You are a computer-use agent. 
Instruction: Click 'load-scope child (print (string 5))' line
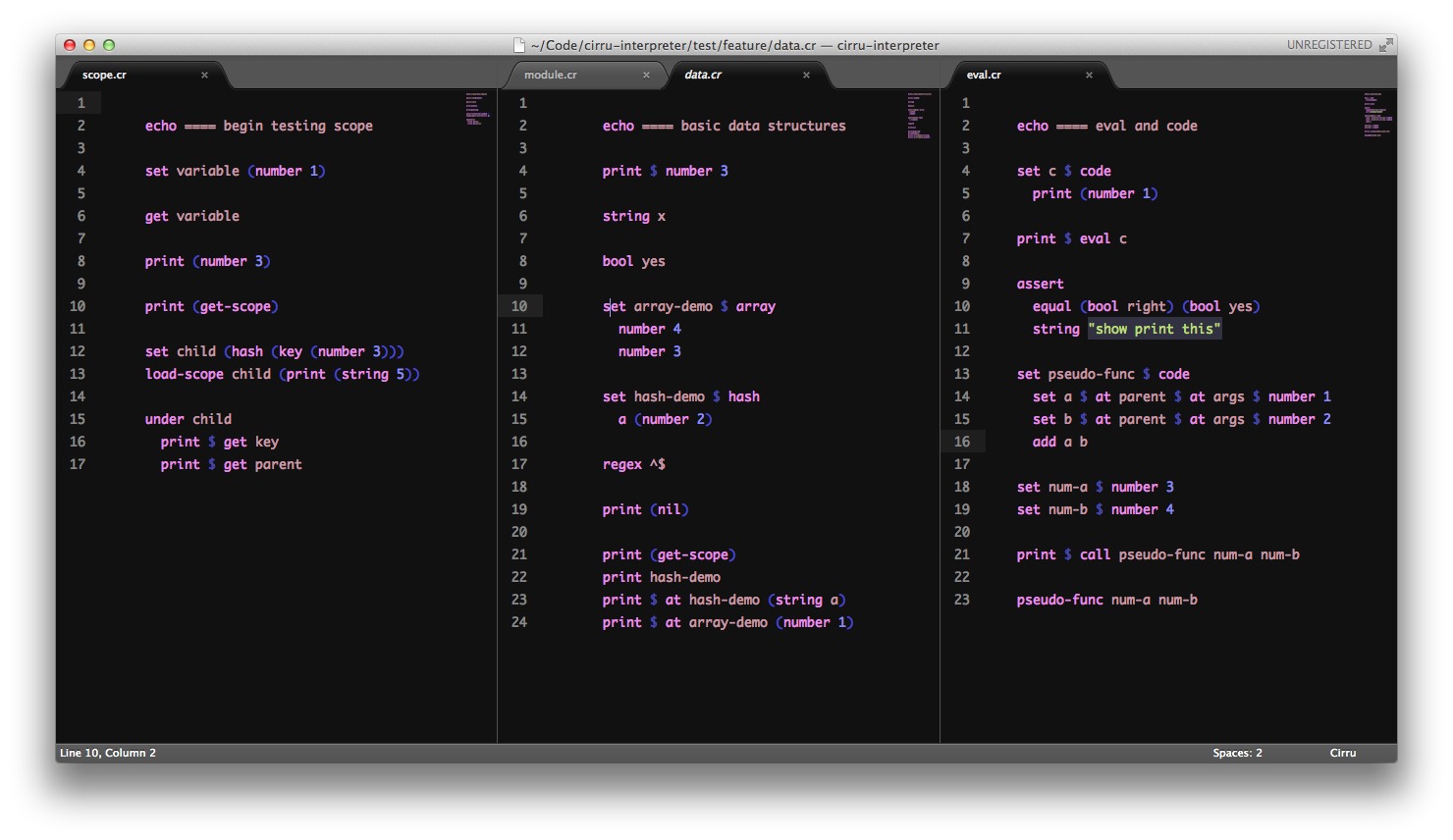point(283,374)
